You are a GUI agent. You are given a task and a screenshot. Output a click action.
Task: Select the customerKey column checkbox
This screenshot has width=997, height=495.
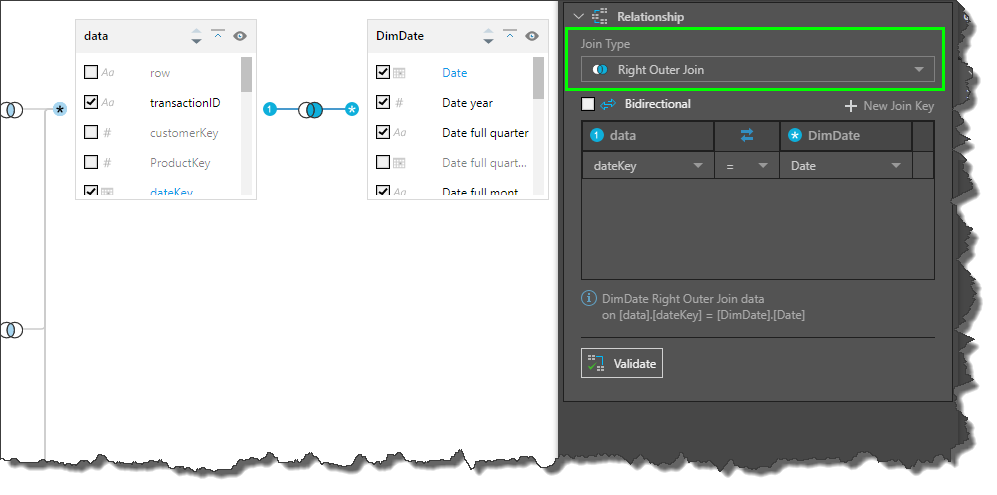pos(91,132)
